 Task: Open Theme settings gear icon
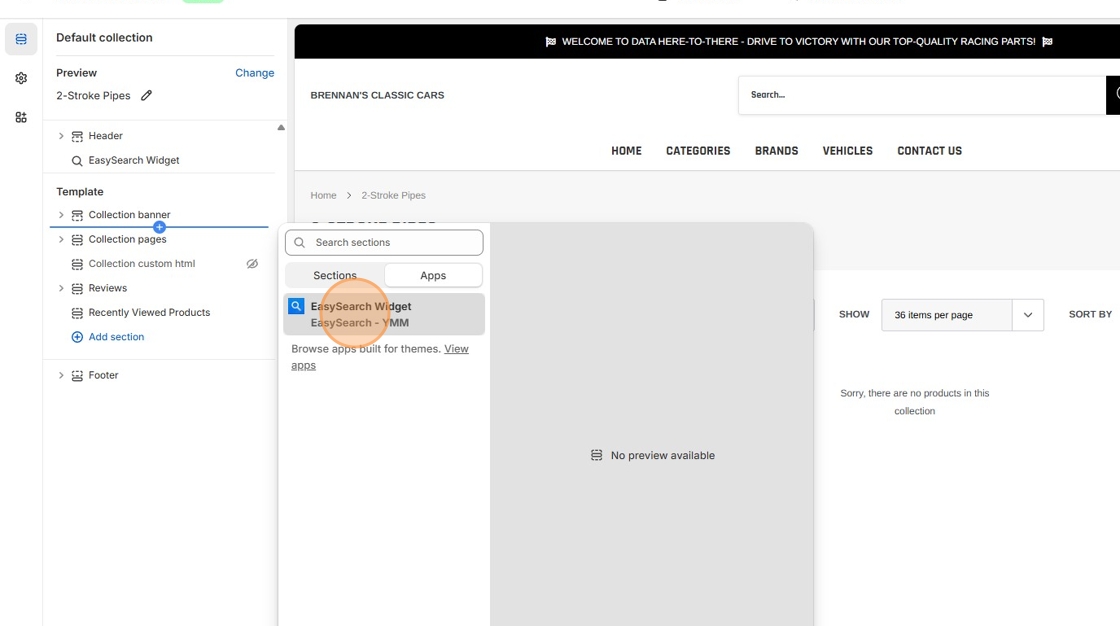click(21, 78)
